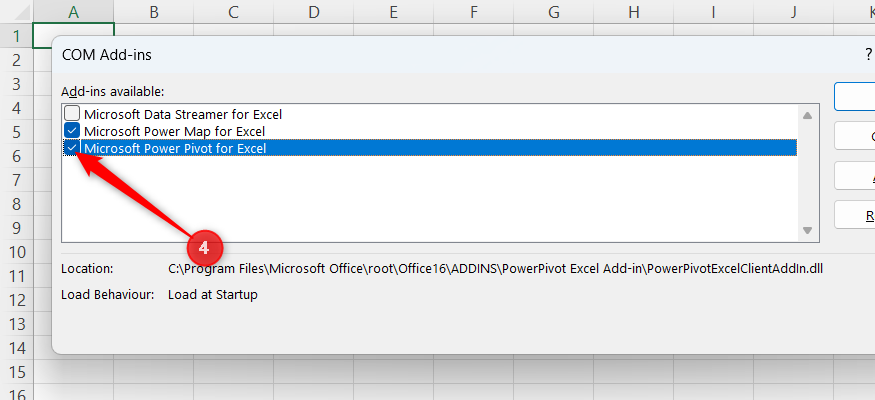Select column G header

(x=554, y=12)
